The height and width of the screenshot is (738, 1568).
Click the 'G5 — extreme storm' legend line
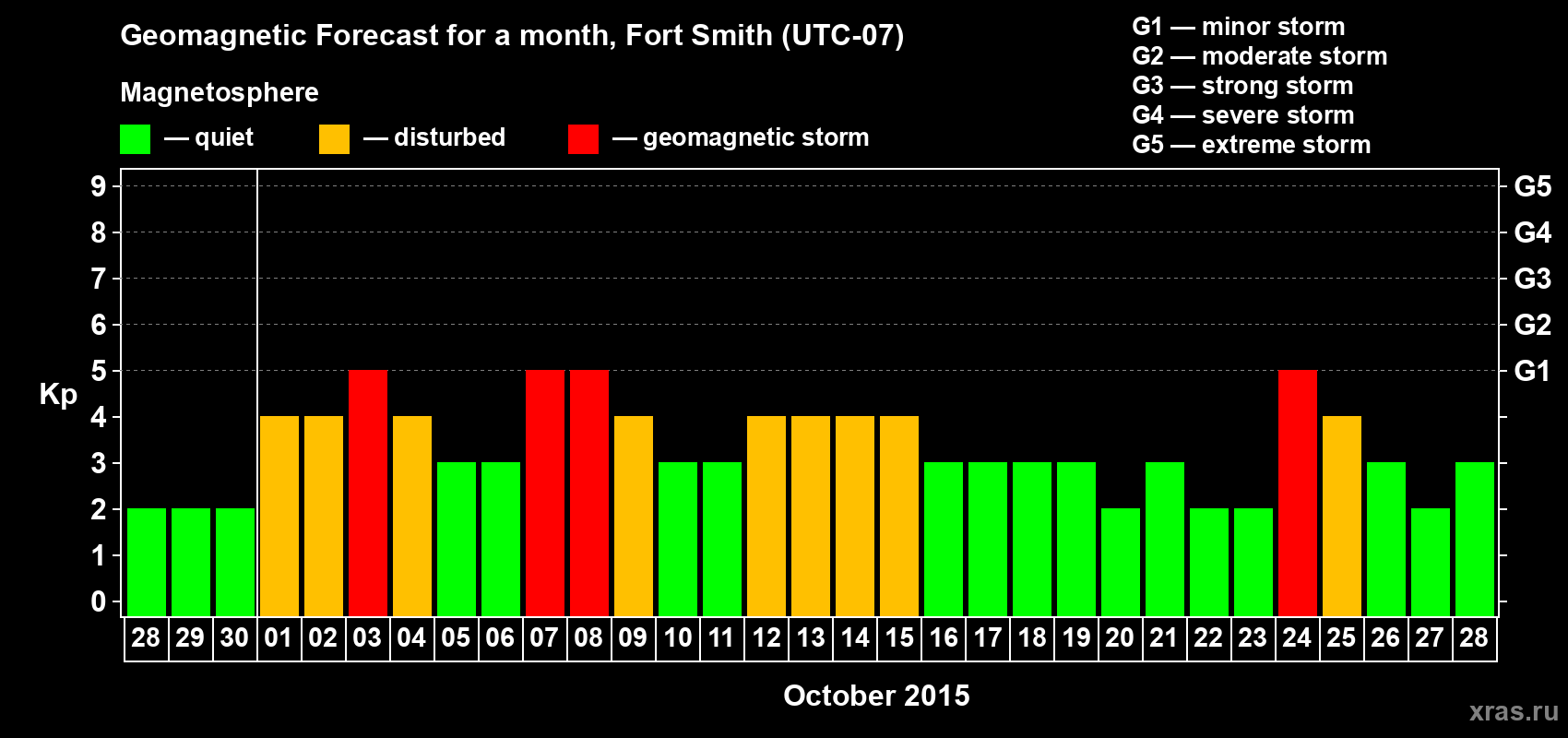(x=1252, y=145)
